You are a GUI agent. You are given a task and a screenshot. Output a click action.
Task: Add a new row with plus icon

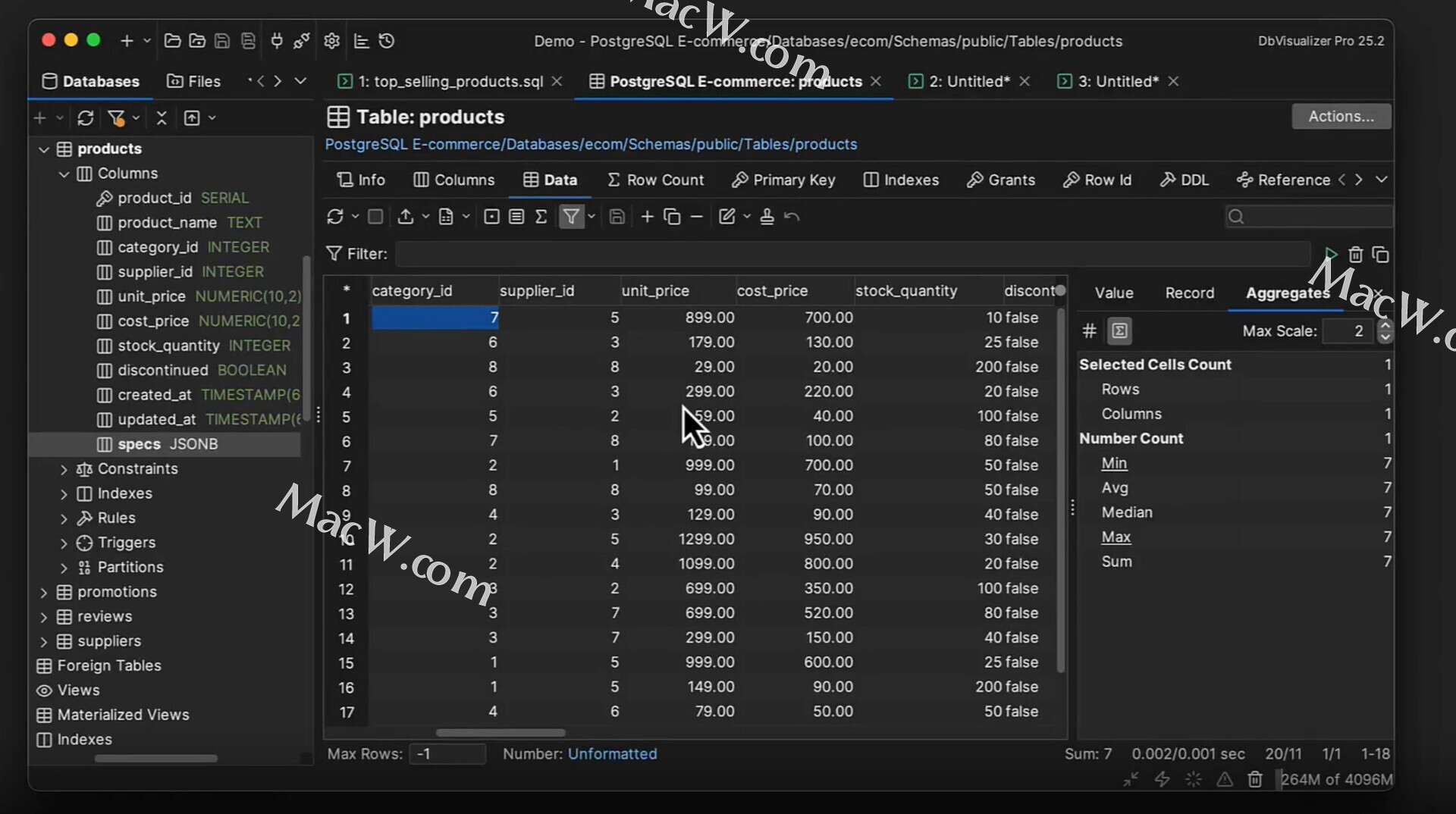(x=647, y=217)
